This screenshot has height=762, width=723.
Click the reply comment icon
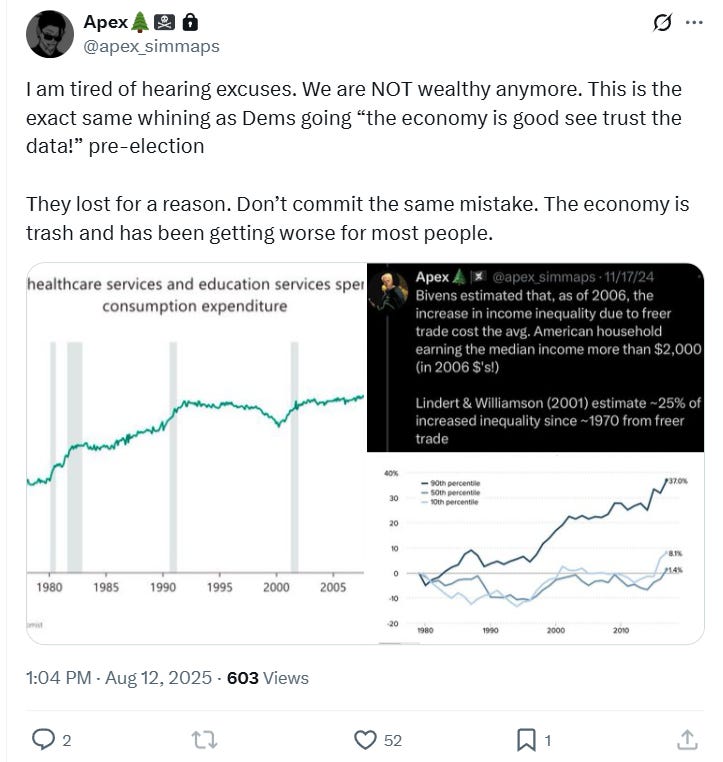click(x=43, y=740)
